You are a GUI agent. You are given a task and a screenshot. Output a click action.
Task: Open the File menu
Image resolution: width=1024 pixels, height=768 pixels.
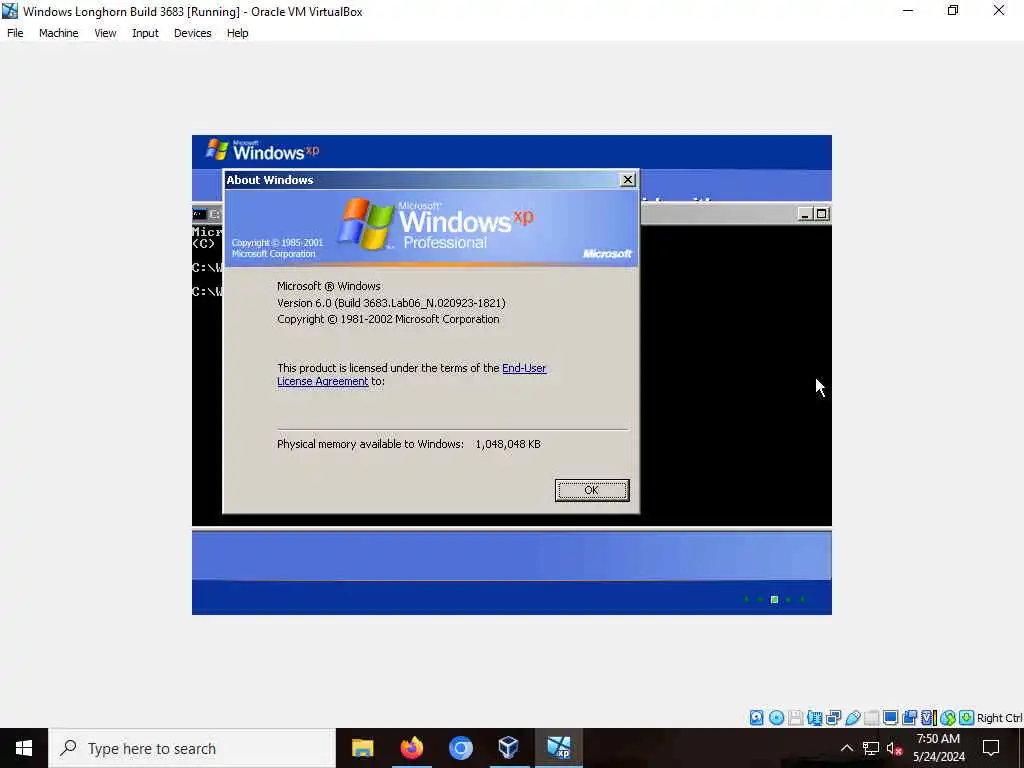pyautogui.click(x=15, y=33)
